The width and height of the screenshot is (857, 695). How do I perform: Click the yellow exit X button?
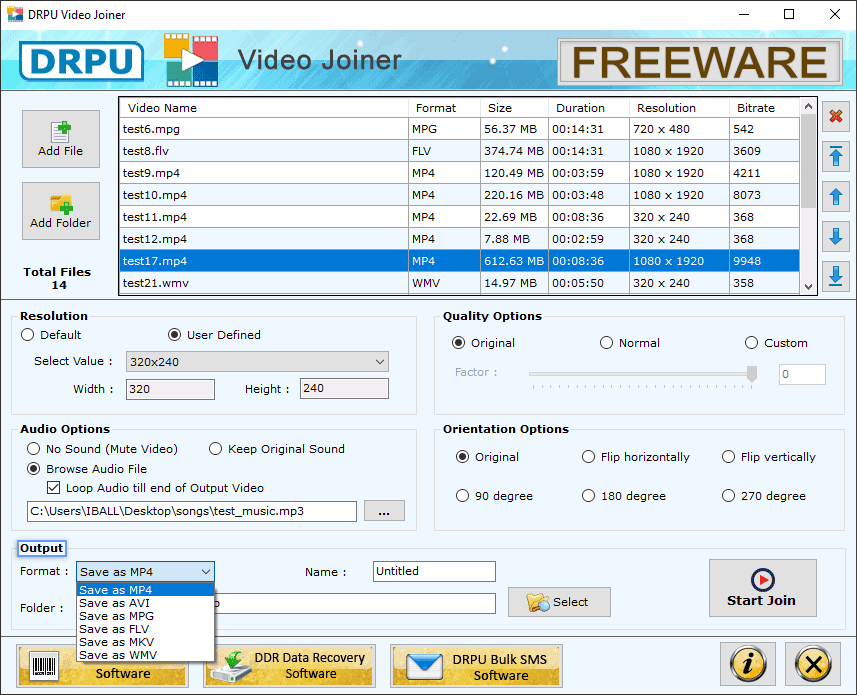pos(813,664)
